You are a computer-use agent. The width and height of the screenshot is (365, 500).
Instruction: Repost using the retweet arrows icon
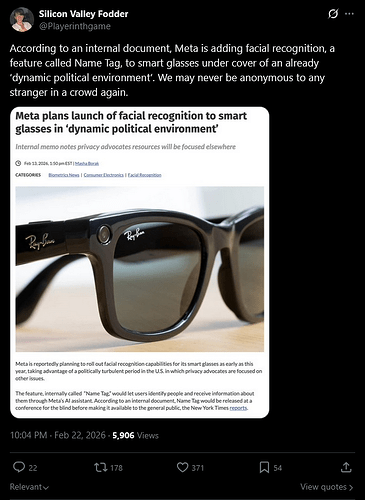click(x=100, y=467)
